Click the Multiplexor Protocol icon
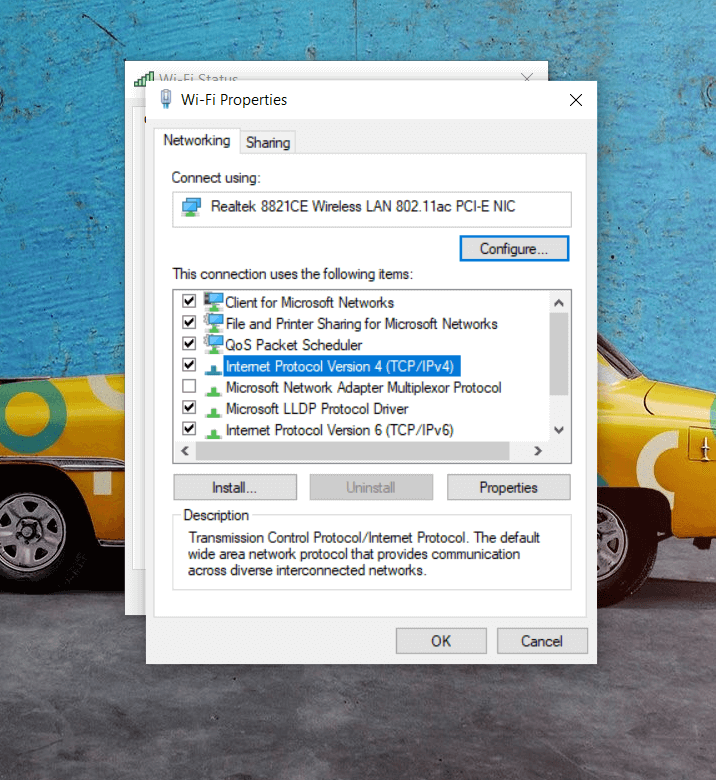This screenshot has width=716, height=780. [213, 390]
